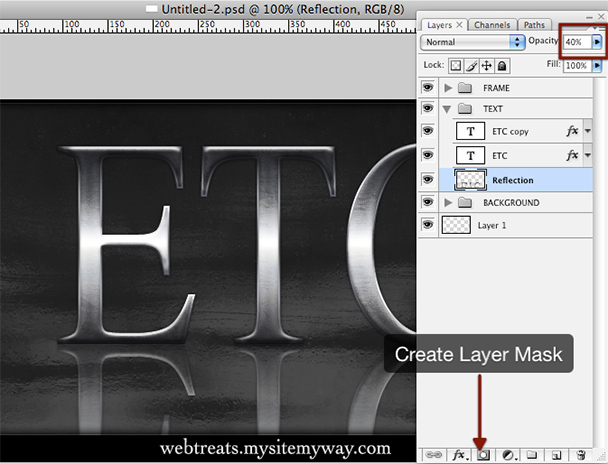Toggle visibility of ETC layer
608x464 pixels.
[x=428, y=155]
